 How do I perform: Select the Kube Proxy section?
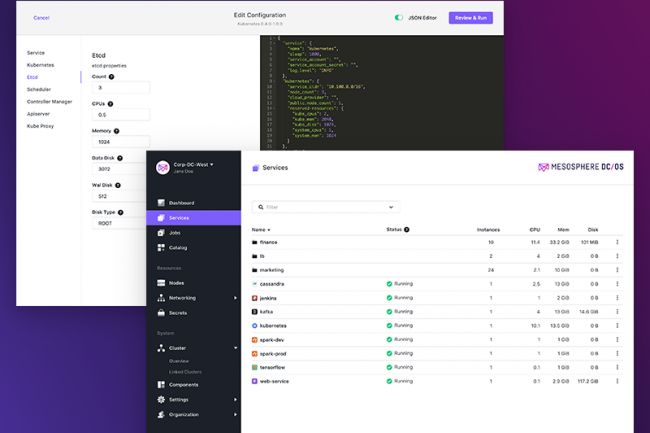(40, 126)
